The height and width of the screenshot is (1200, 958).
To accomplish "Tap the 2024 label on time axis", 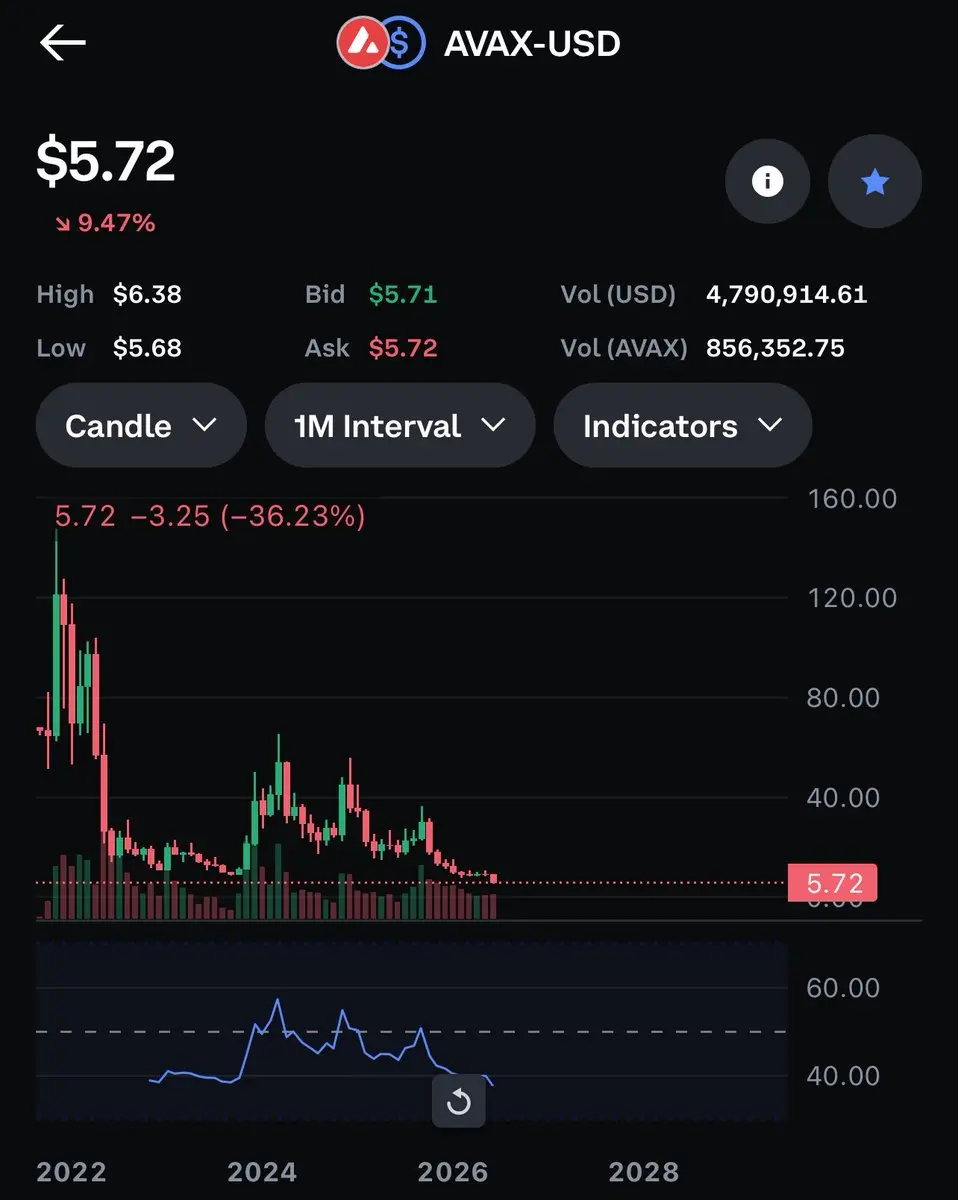I will 261,1171.
